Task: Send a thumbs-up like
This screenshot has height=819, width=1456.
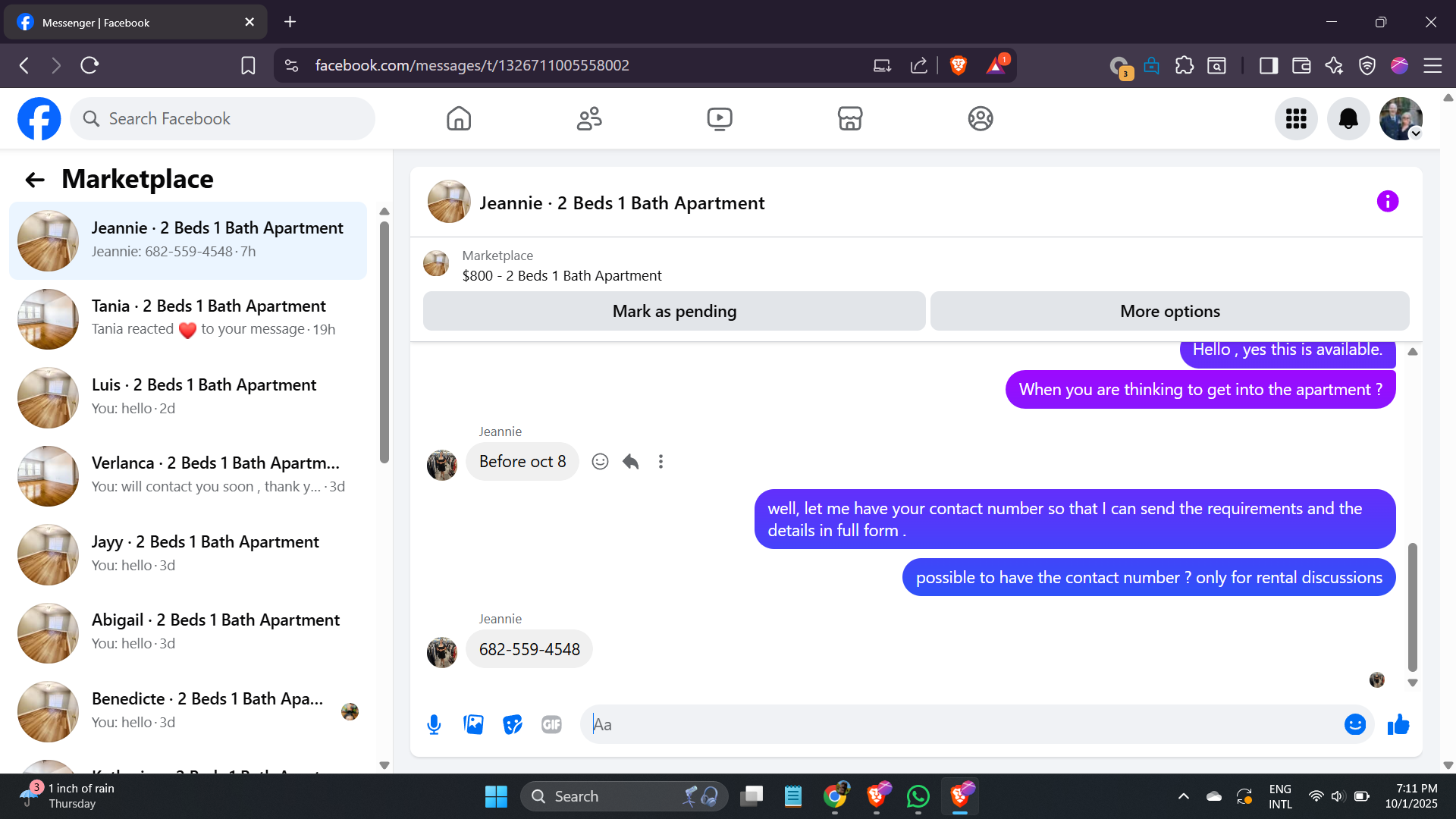Action: (x=1398, y=725)
